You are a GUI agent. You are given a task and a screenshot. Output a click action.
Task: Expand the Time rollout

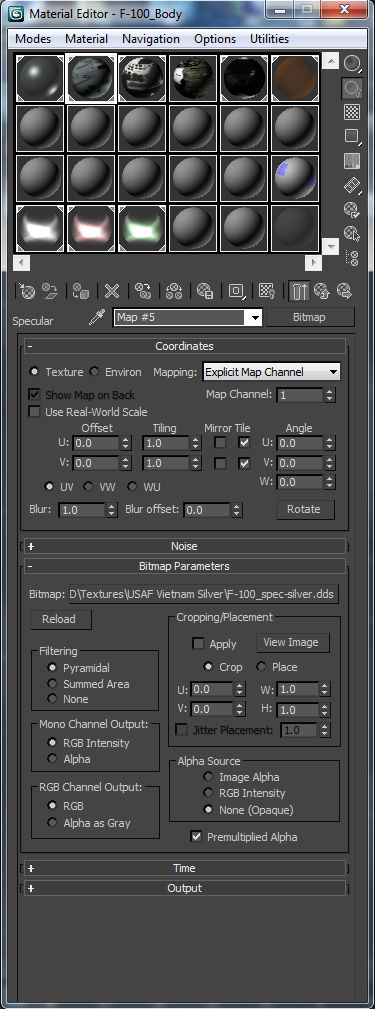[x=184, y=868]
